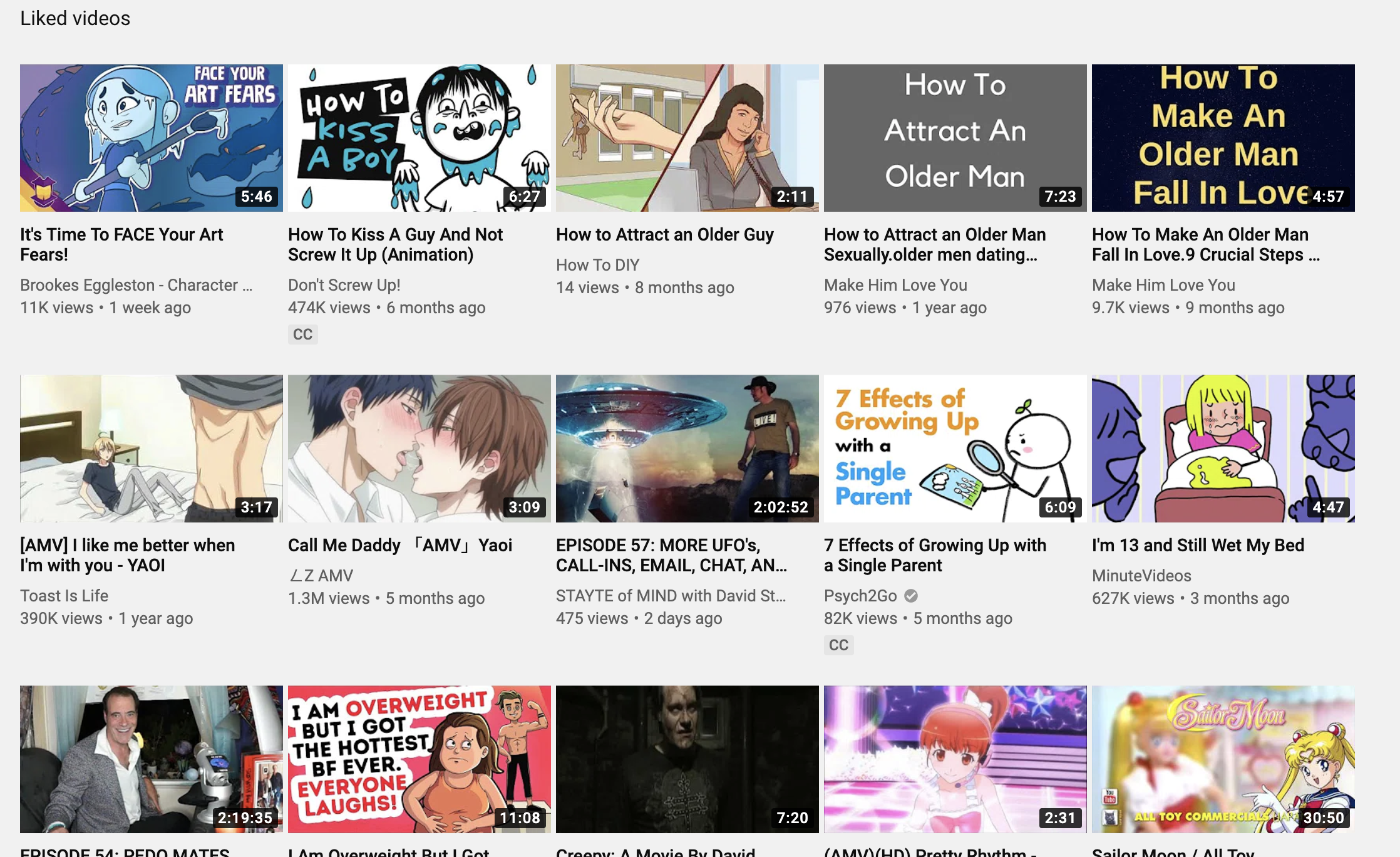This screenshot has width=1400, height=857.
Task: Click the 2:02:52 duration badge on the UFO video
Action: pyautogui.click(x=780, y=507)
